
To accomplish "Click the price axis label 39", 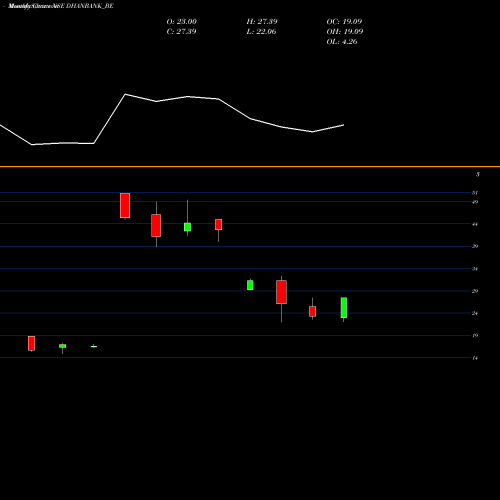I will pos(475,246).
